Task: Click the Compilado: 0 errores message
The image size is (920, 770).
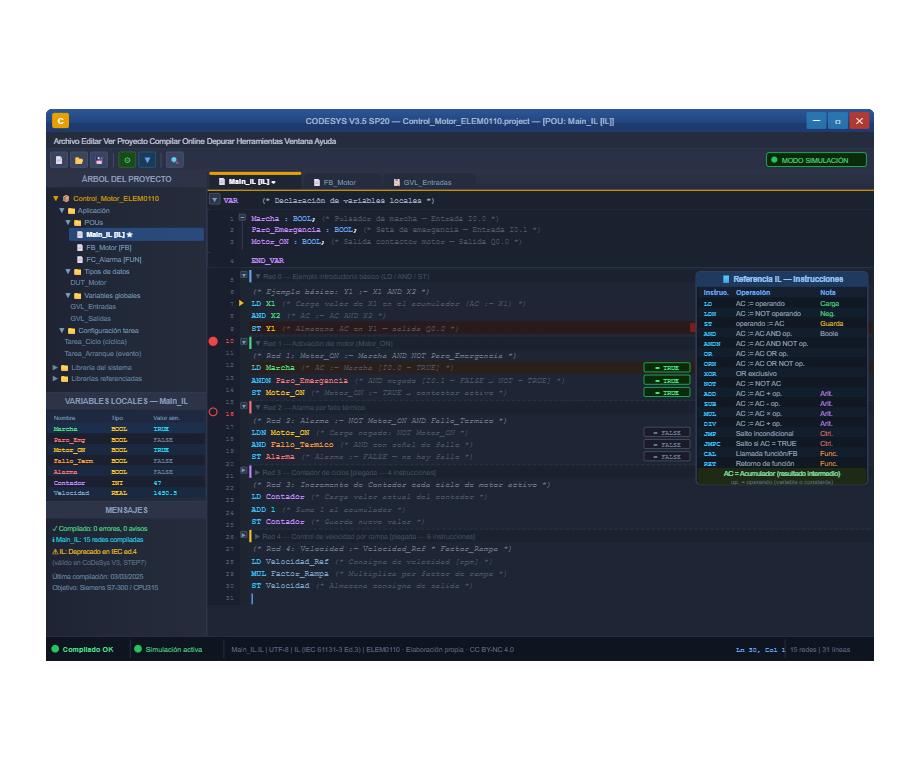Action: 100,529
